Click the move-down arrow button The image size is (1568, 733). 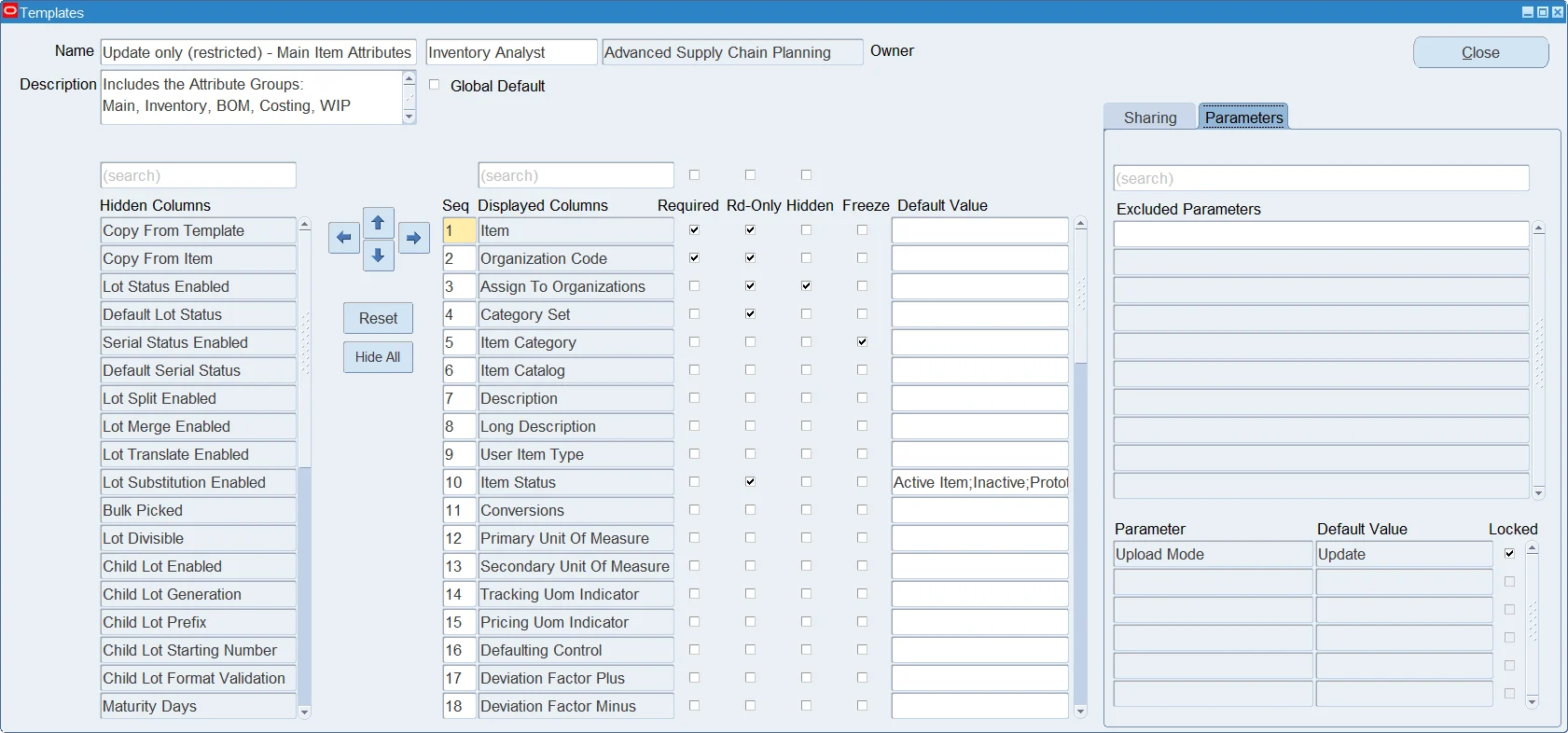tap(378, 256)
